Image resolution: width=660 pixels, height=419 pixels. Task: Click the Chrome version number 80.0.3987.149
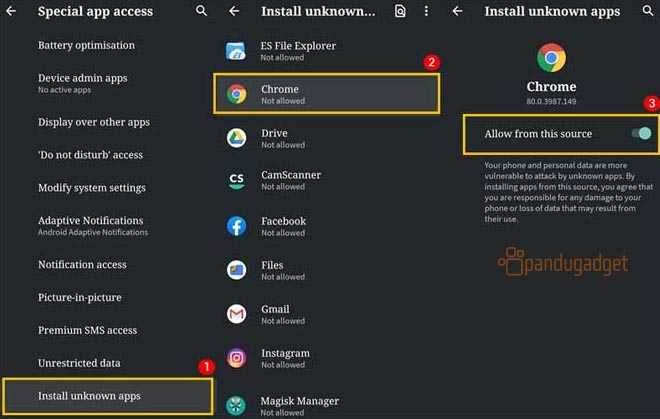pyautogui.click(x=551, y=101)
